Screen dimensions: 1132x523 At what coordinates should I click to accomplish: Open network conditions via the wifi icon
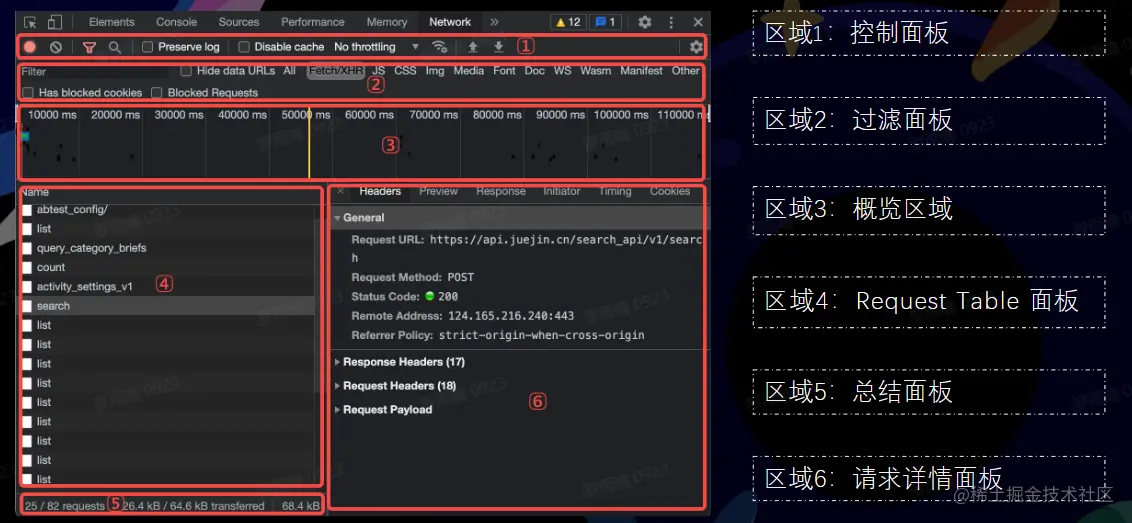[439, 47]
